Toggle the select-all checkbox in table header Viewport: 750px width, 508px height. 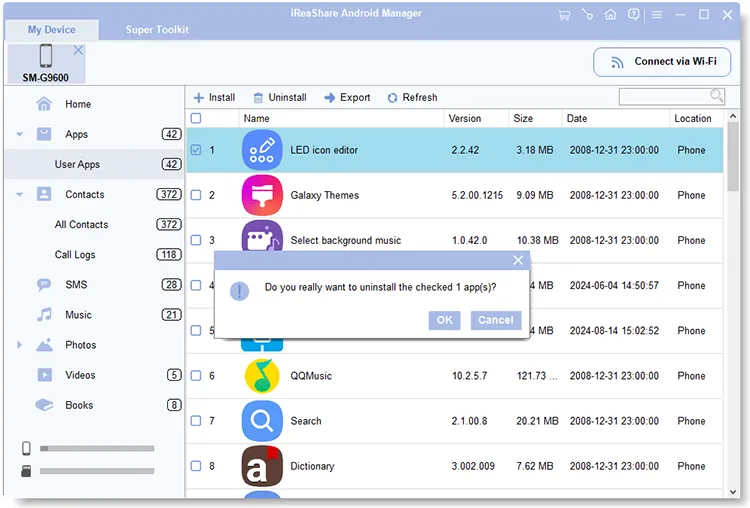[x=196, y=118]
